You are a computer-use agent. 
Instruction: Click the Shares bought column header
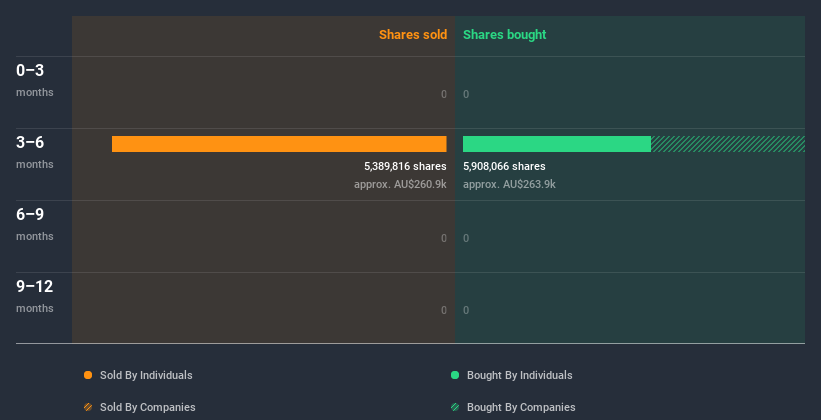(504, 35)
